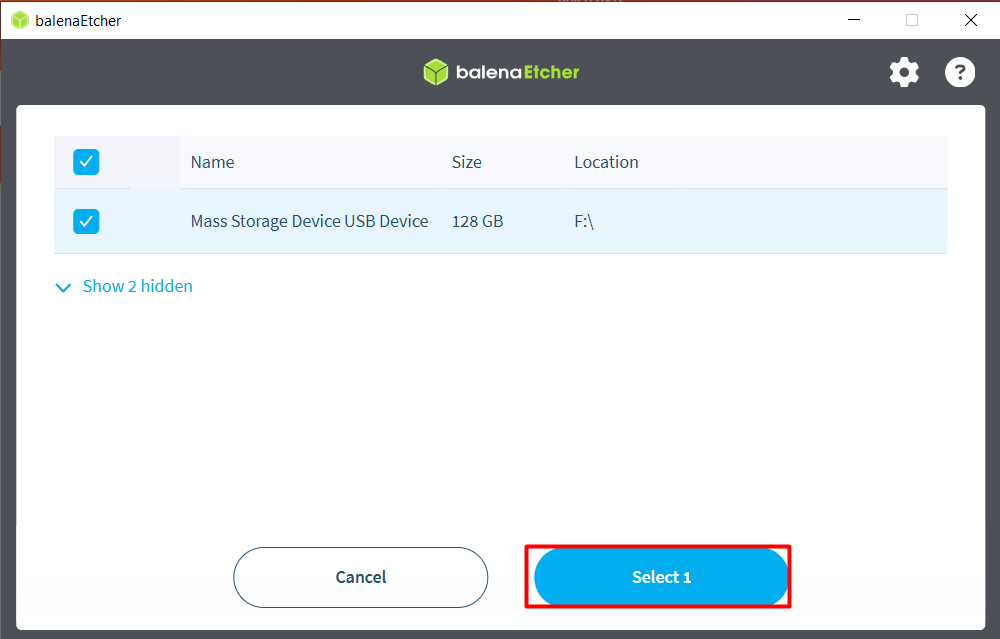Minimize the balenaEtcher window
The height and width of the screenshot is (639, 1000).
853,20
